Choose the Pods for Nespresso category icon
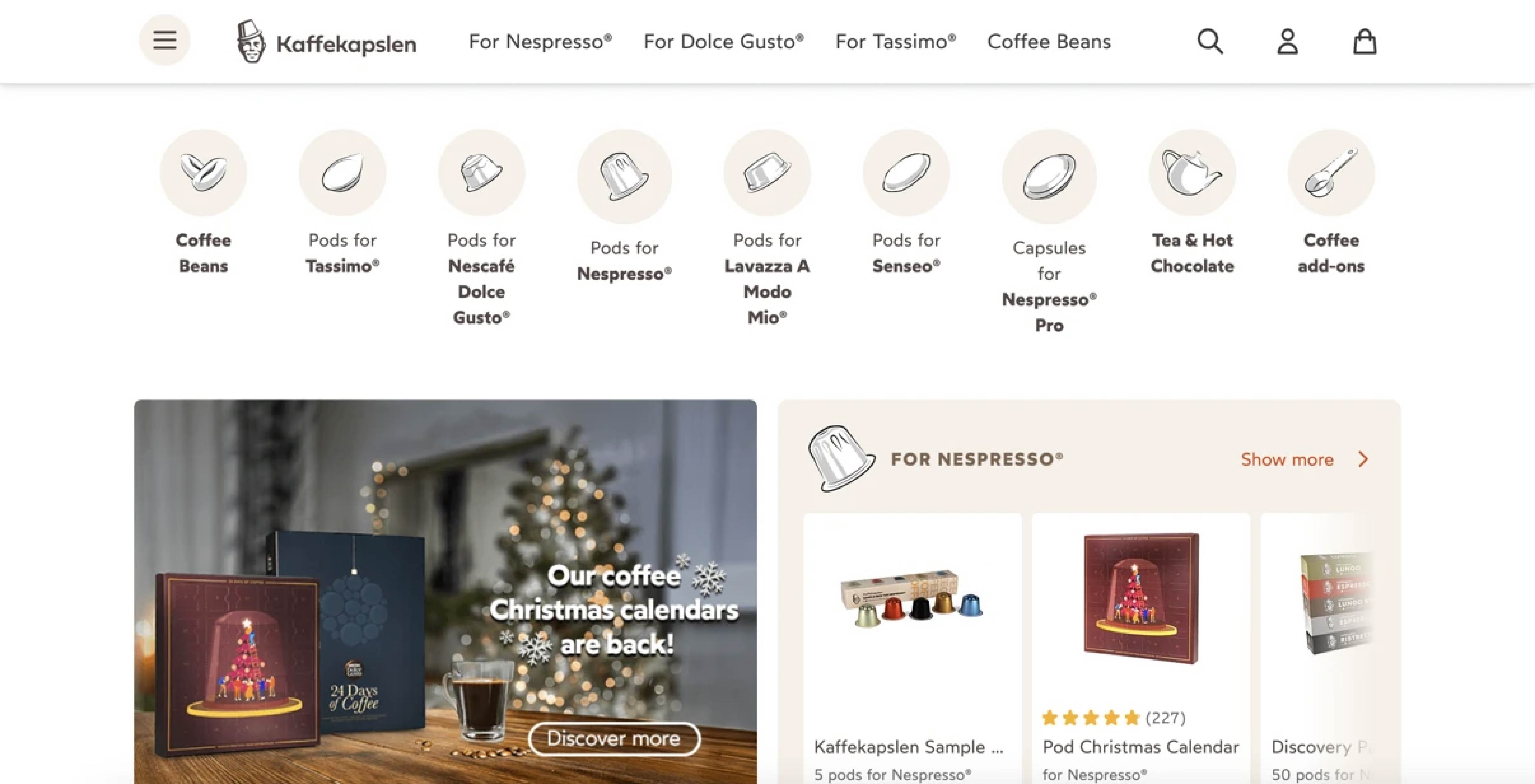 624,176
